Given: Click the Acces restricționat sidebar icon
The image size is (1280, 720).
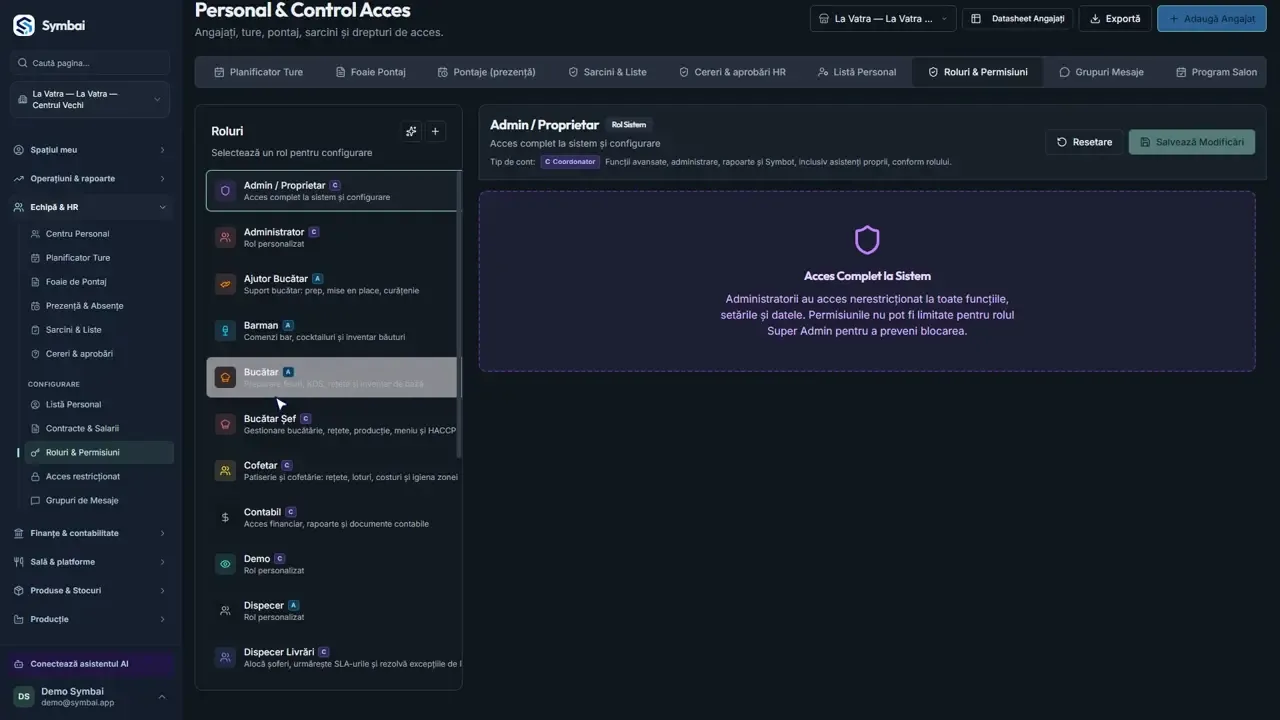Looking at the screenshot, I should tap(36, 476).
